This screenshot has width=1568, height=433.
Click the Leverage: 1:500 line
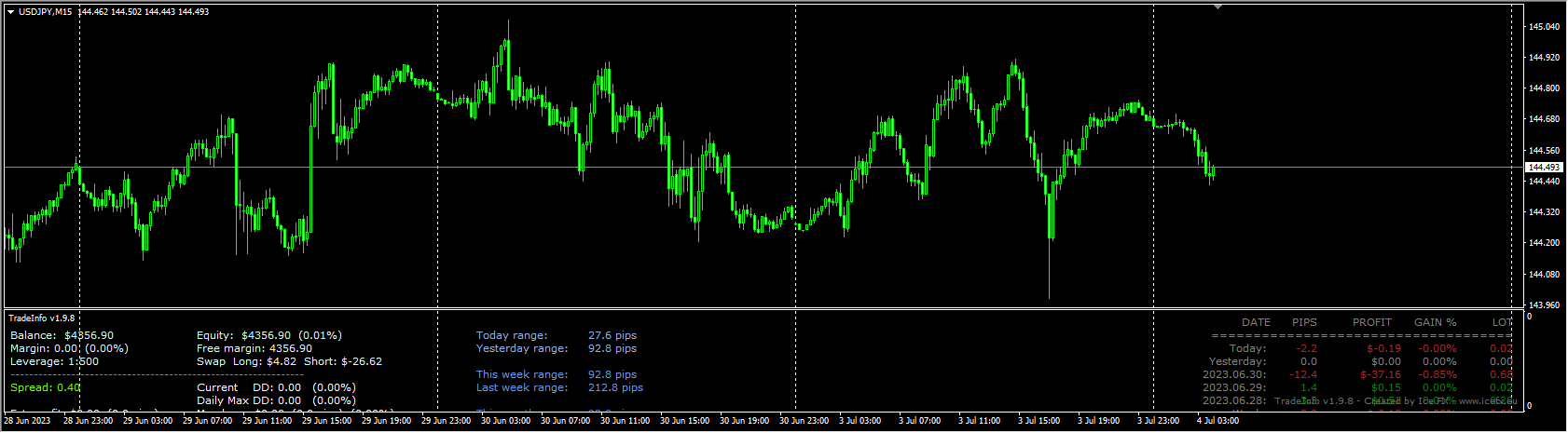coord(54,361)
